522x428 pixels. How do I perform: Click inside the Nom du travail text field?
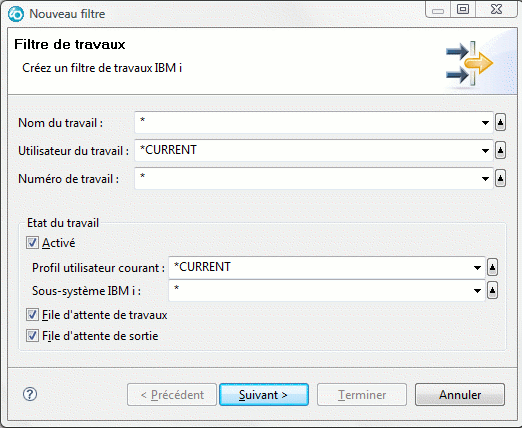coord(307,123)
